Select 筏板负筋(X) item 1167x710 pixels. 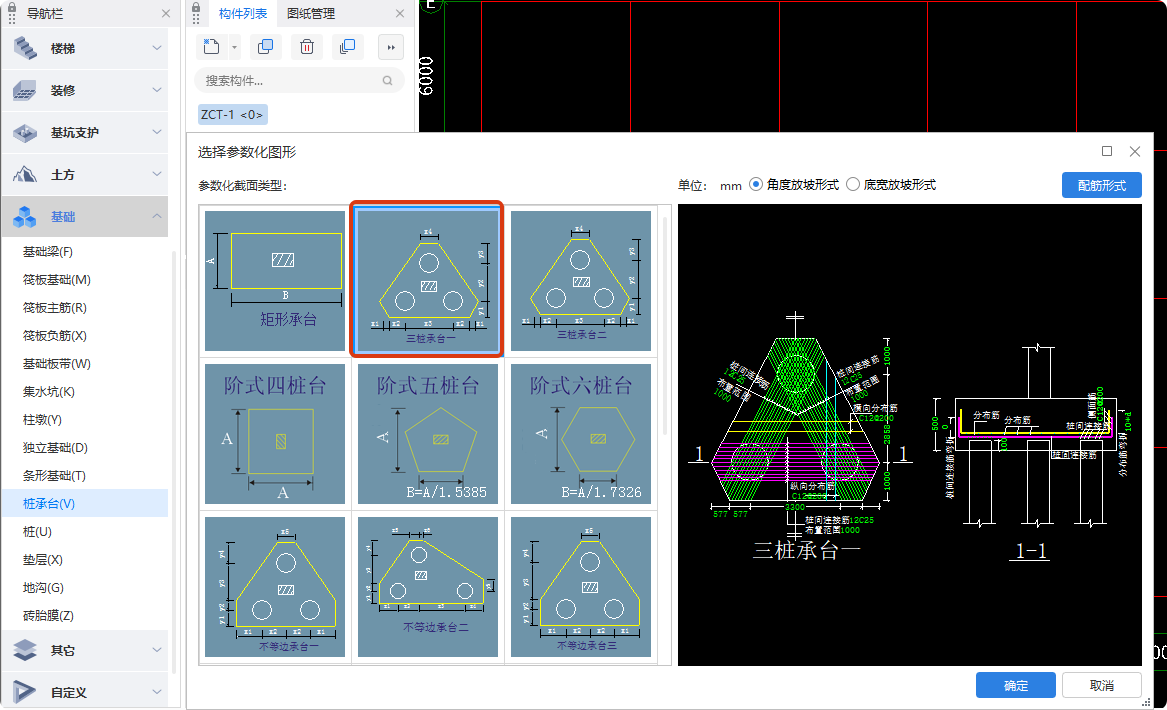pos(85,336)
